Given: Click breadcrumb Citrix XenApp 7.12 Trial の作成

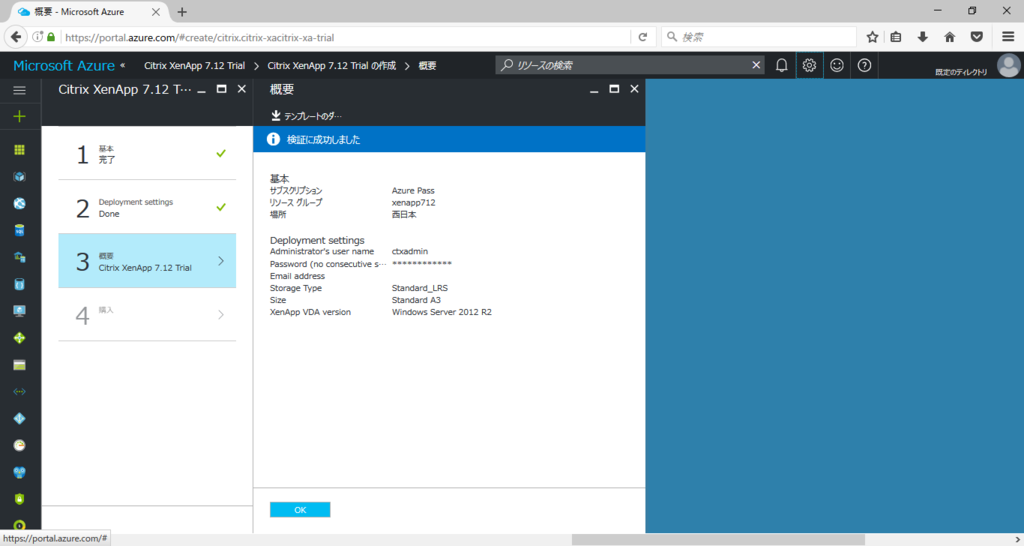Looking at the screenshot, I should tap(332, 65).
